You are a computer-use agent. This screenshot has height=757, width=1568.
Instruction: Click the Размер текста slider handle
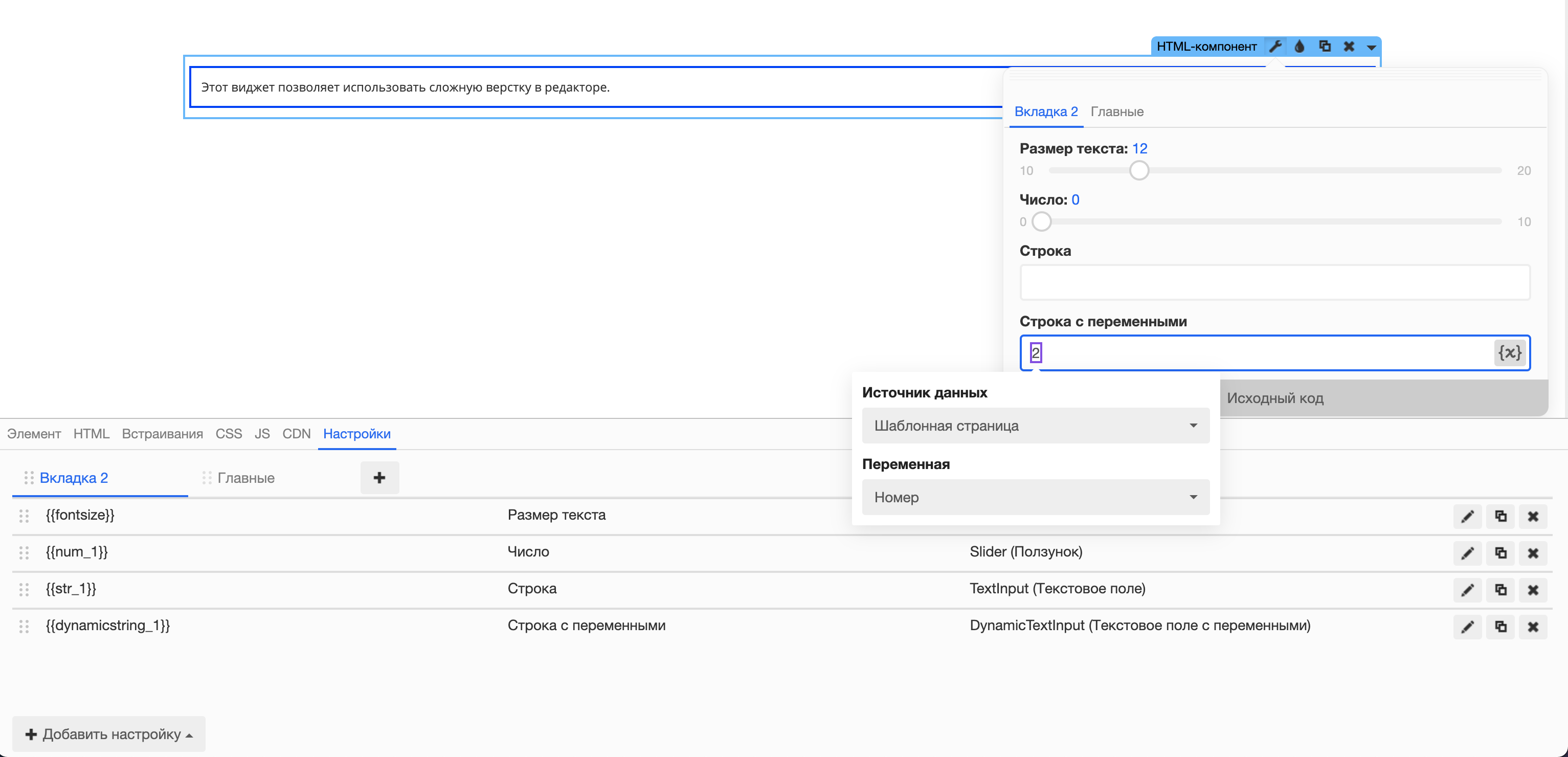pyautogui.click(x=1139, y=170)
